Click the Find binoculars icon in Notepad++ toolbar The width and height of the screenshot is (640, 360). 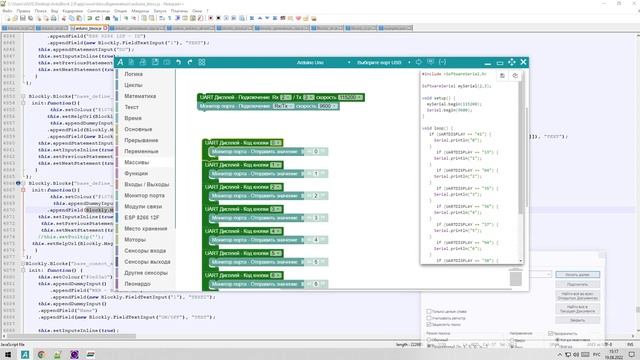(x=107, y=18)
